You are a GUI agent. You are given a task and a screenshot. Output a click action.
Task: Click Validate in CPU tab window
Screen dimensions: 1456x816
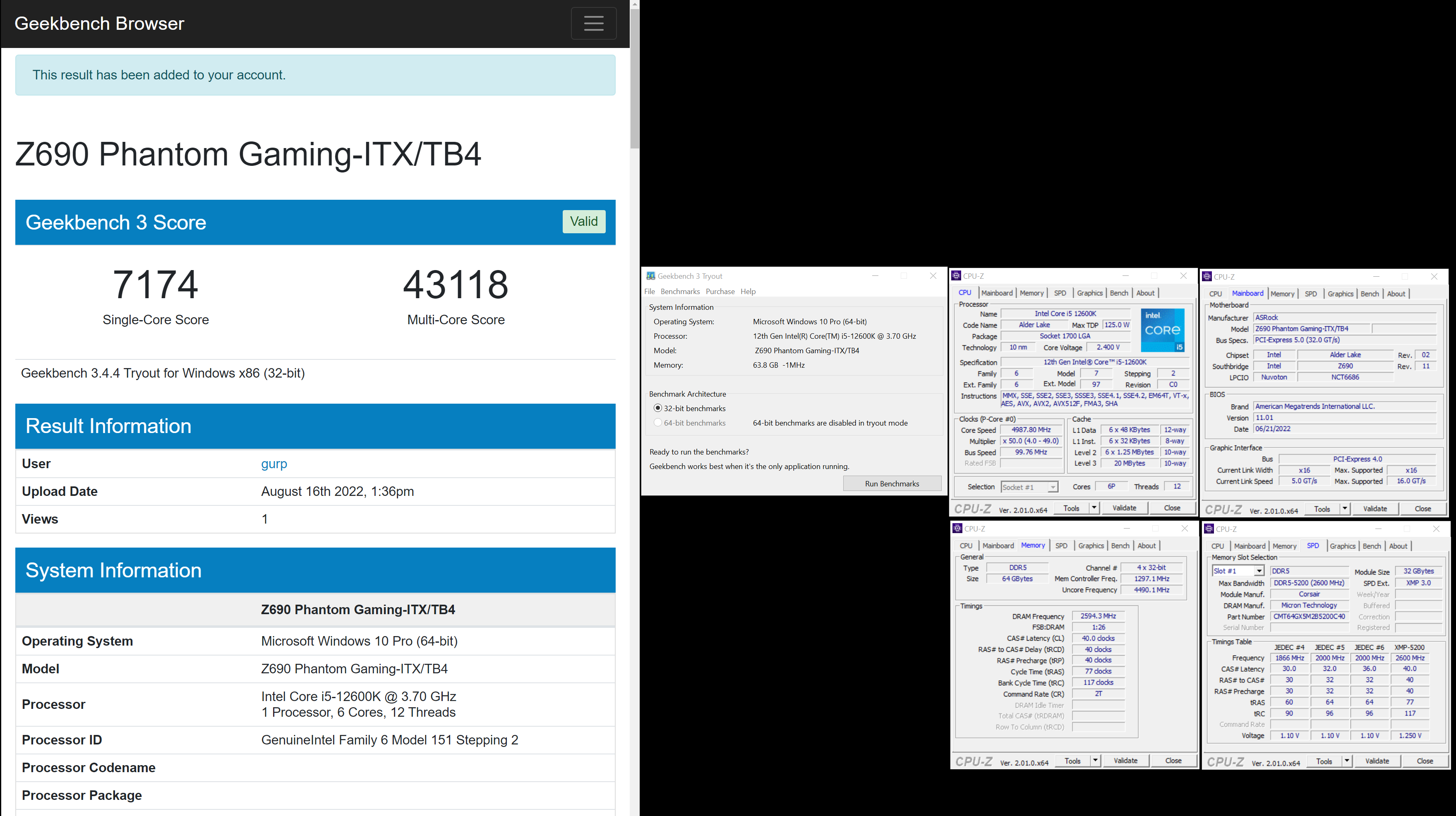point(1124,508)
